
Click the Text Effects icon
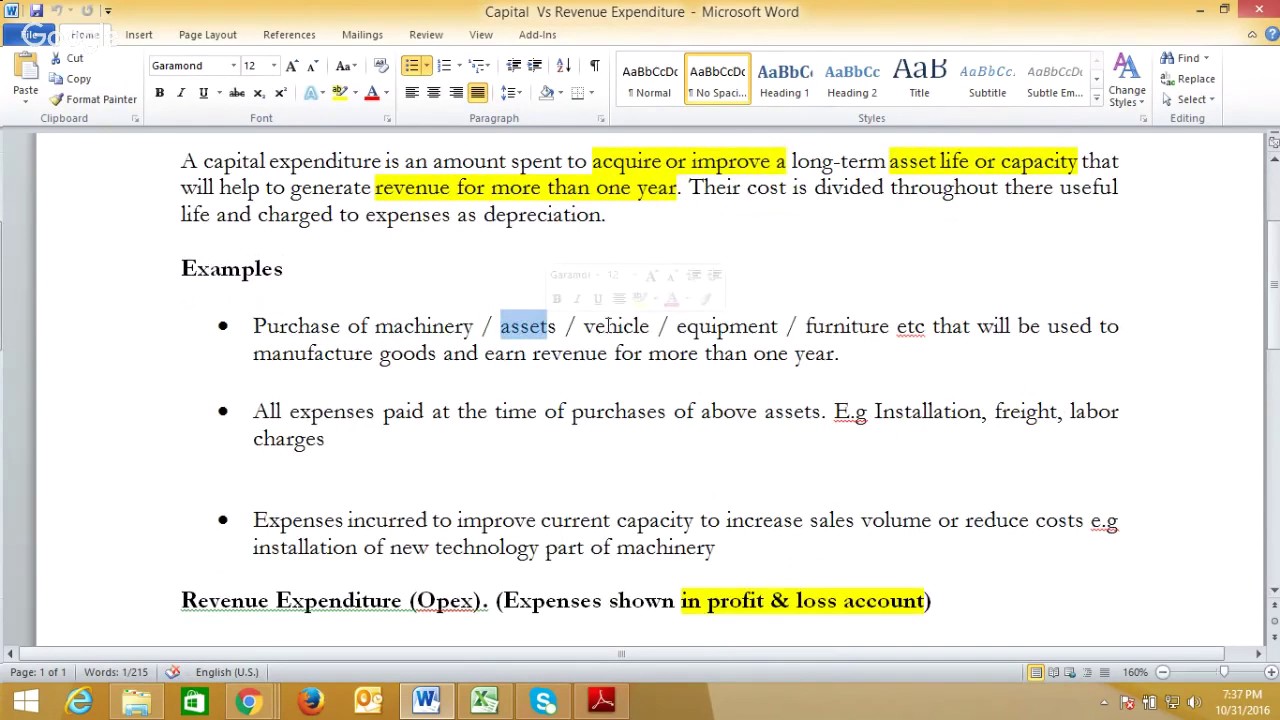pyautogui.click(x=311, y=93)
